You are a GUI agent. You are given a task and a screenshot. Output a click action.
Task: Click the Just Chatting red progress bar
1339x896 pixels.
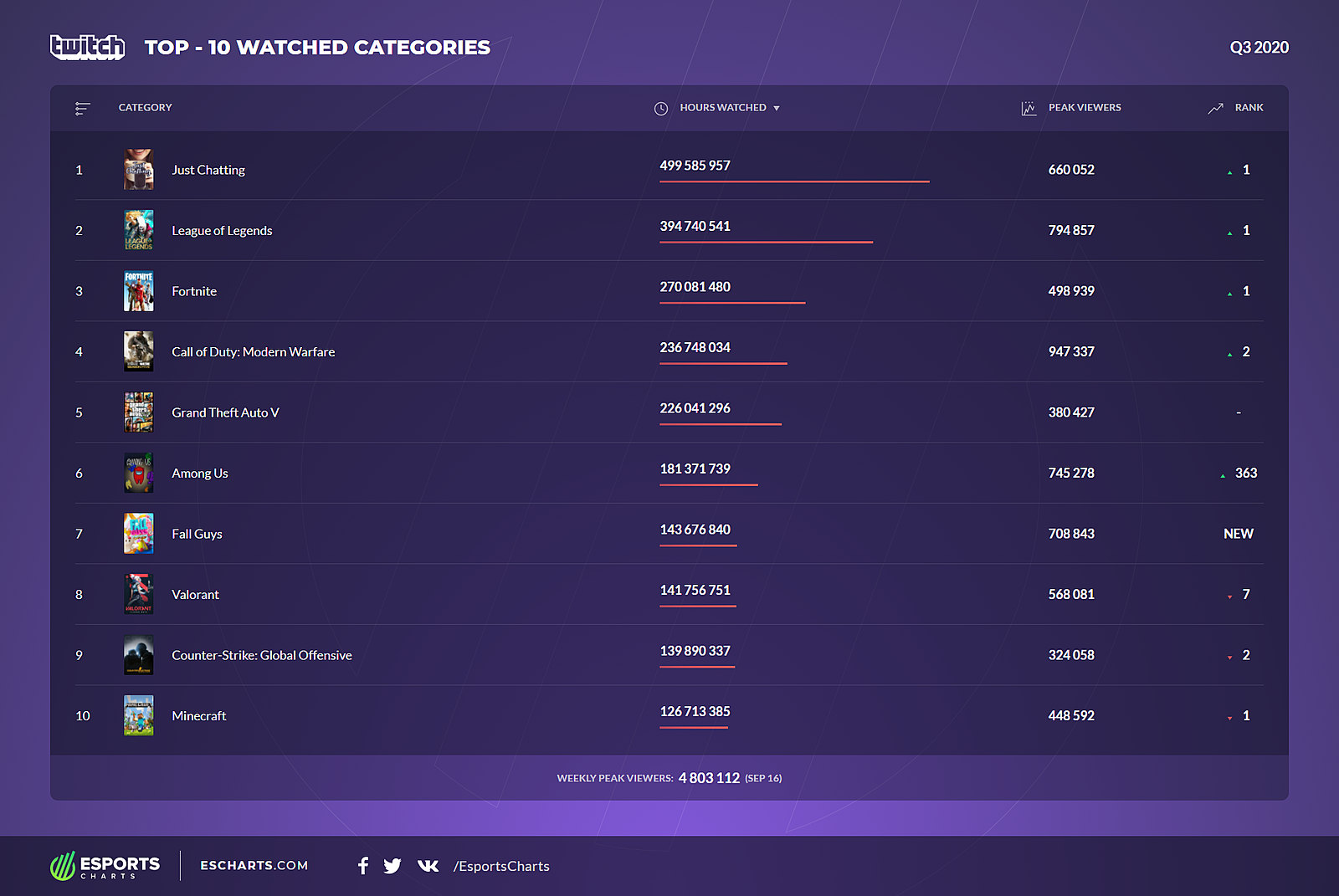pos(794,182)
